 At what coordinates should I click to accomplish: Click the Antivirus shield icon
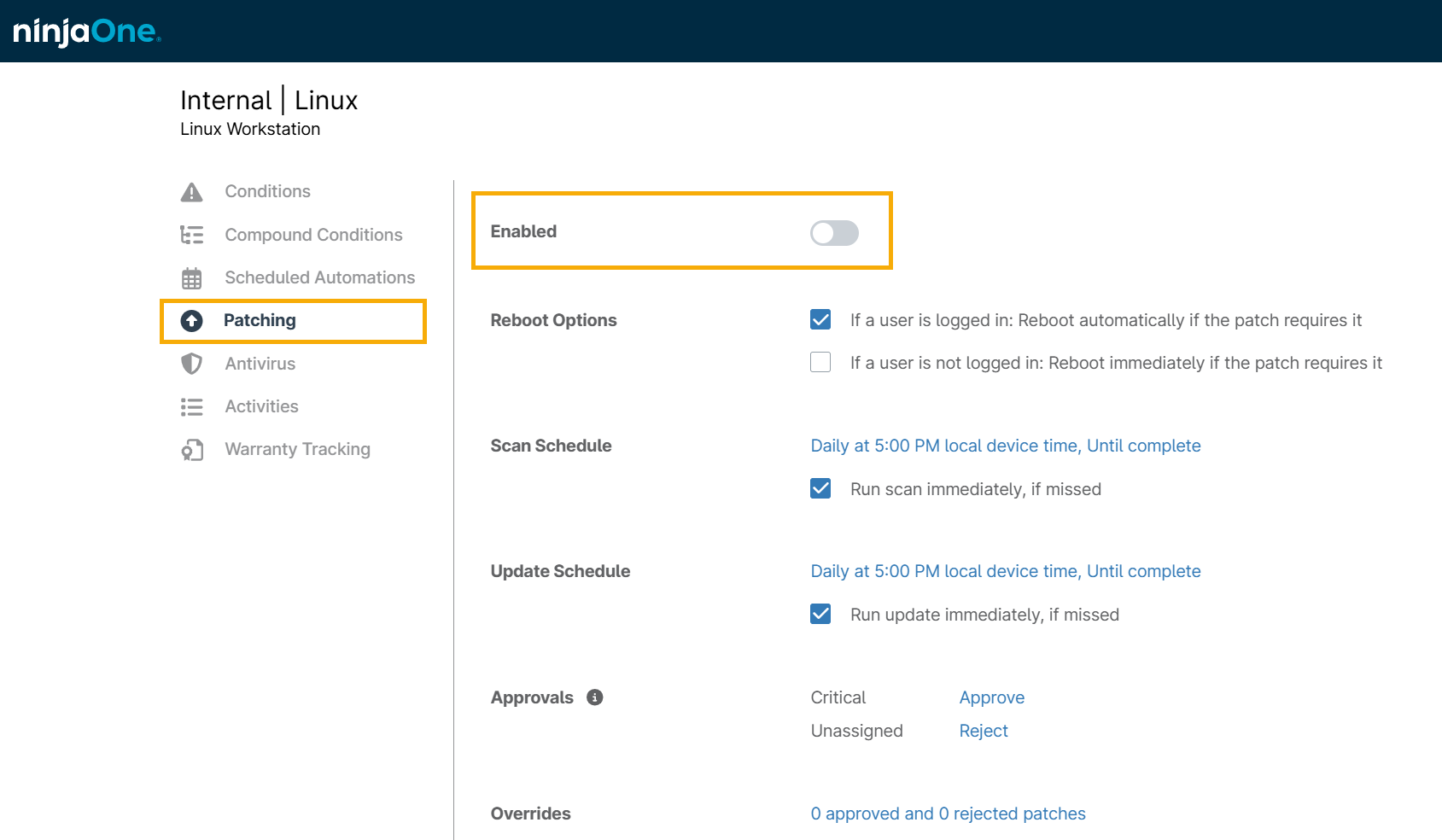[192, 364]
